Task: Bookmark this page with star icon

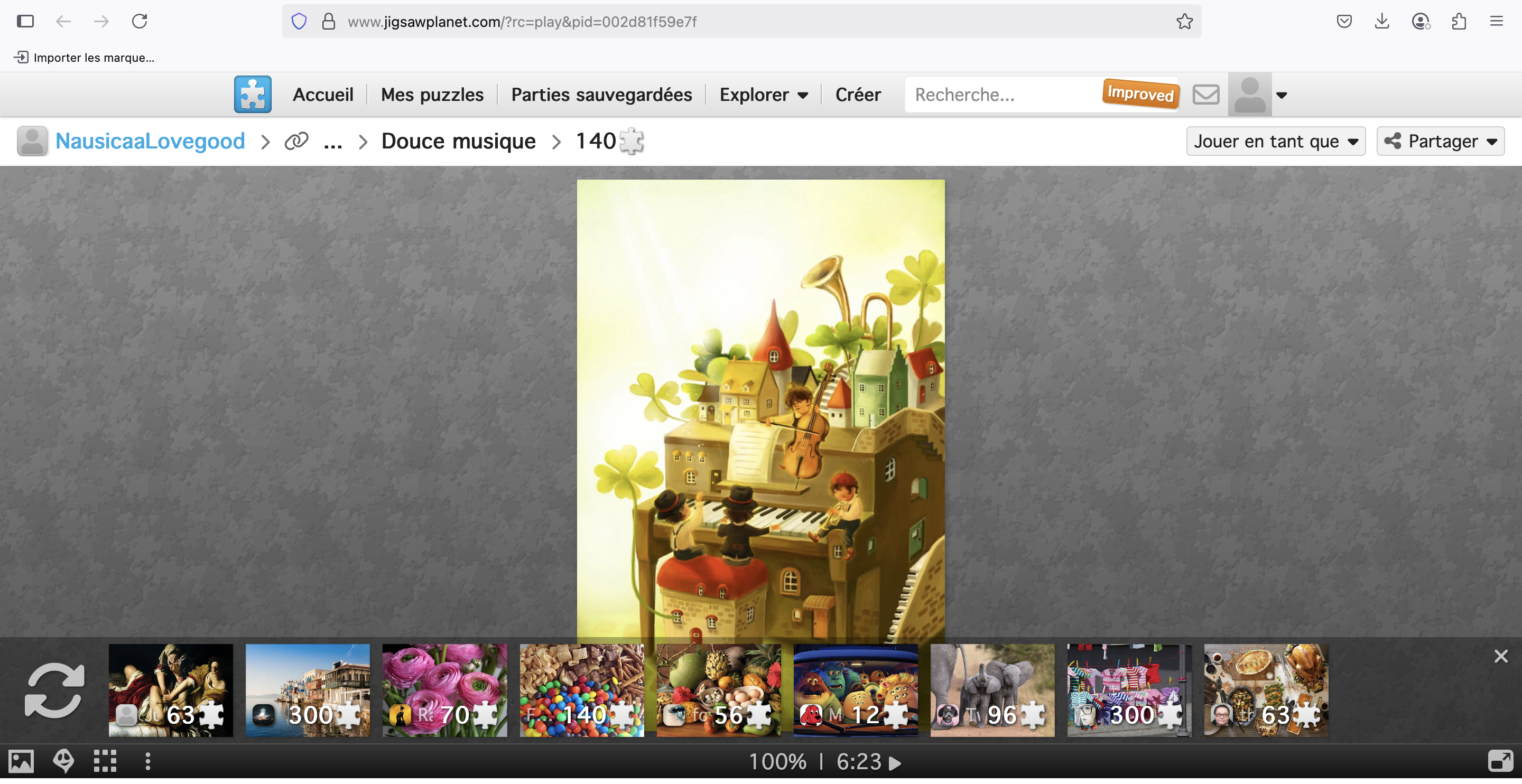Action: tap(1184, 22)
